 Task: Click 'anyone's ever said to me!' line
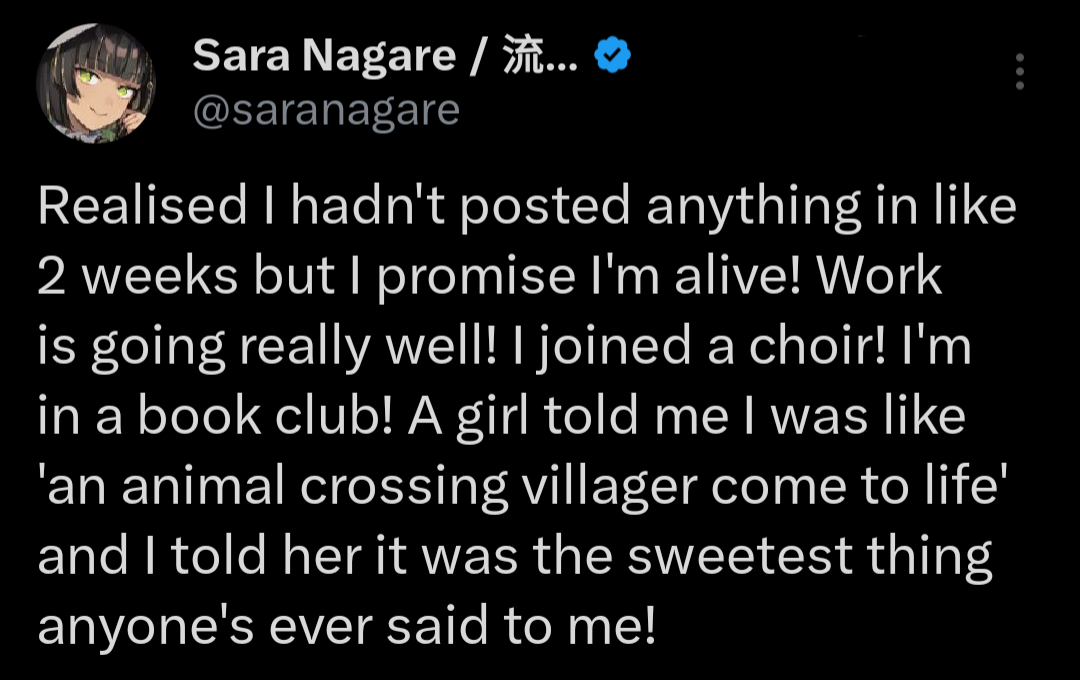click(346, 626)
